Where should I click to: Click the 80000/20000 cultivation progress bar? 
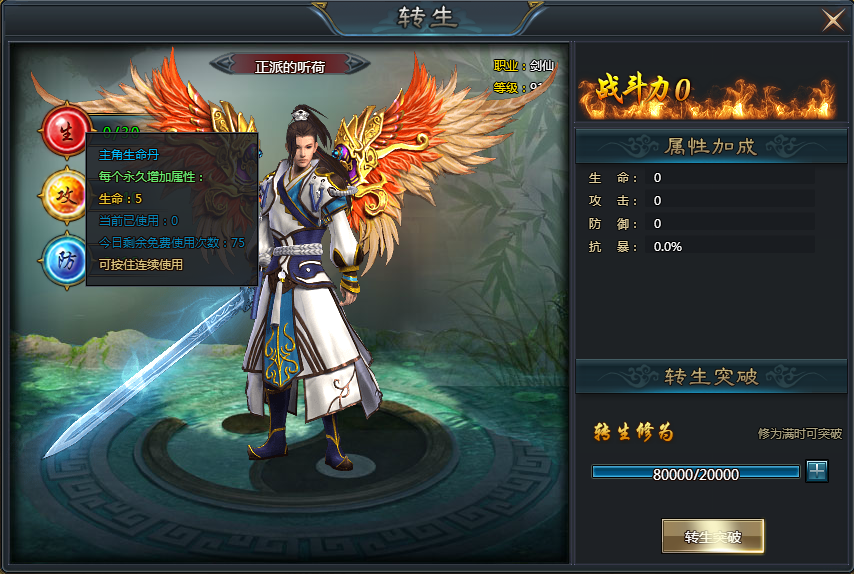696,473
